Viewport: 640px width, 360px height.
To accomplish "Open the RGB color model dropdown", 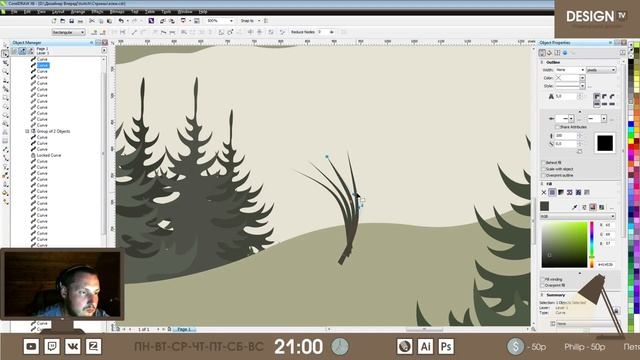I will click(x=578, y=217).
